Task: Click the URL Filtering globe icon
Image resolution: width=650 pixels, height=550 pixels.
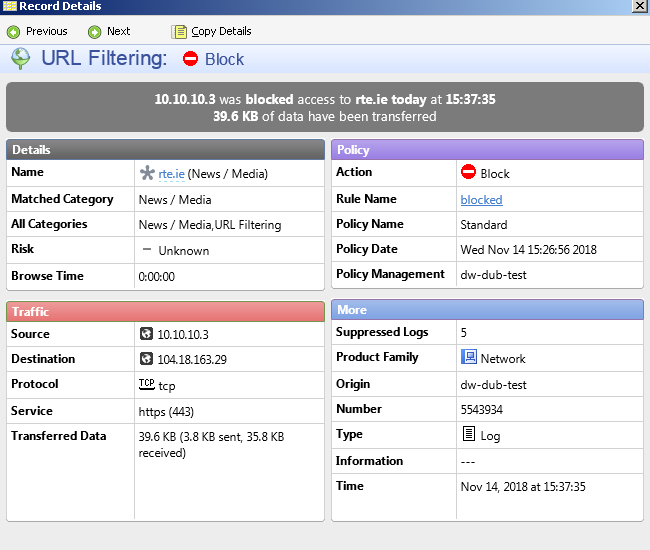Action: point(20,58)
